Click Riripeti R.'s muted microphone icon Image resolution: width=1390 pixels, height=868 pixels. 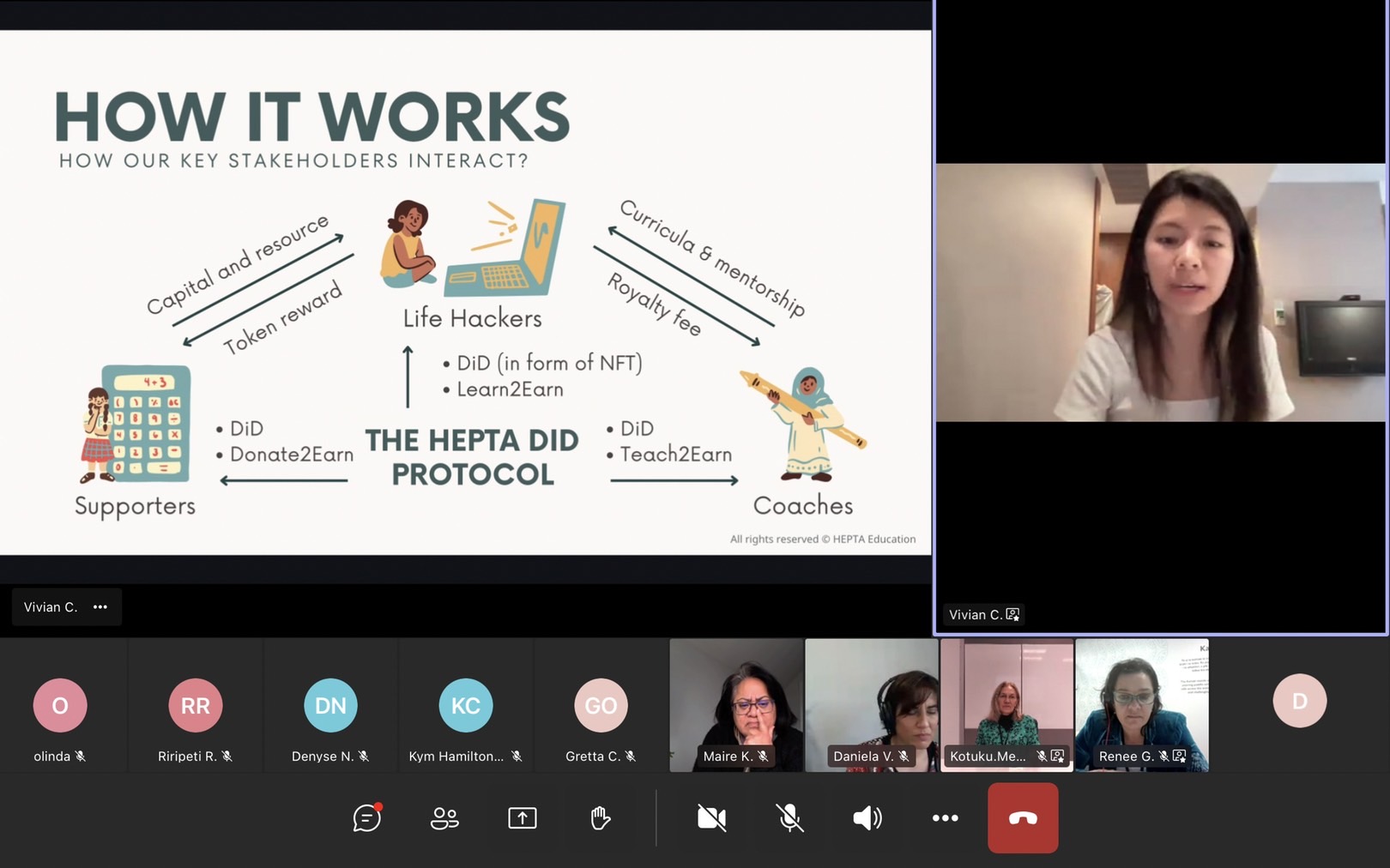(227, 756)
